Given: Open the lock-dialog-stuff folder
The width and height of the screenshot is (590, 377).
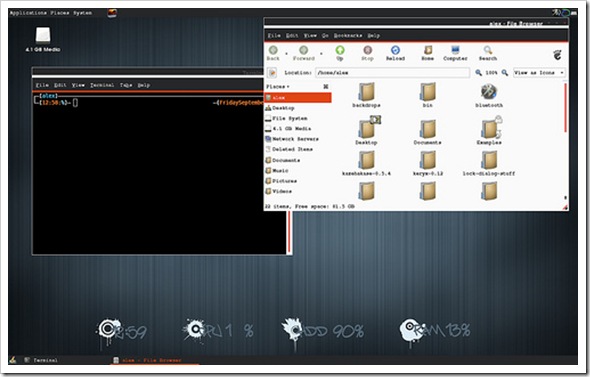Looking at the screenshot, I should point(489,163).
